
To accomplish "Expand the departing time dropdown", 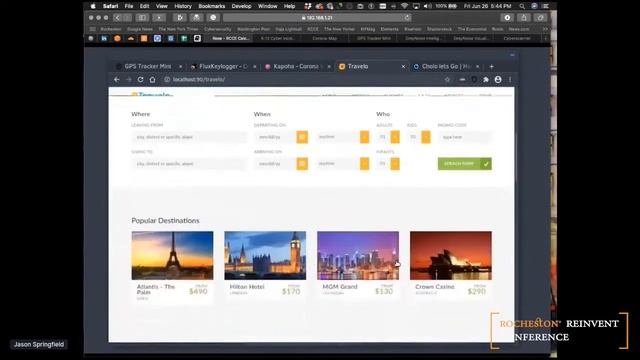I will (364, 137).
